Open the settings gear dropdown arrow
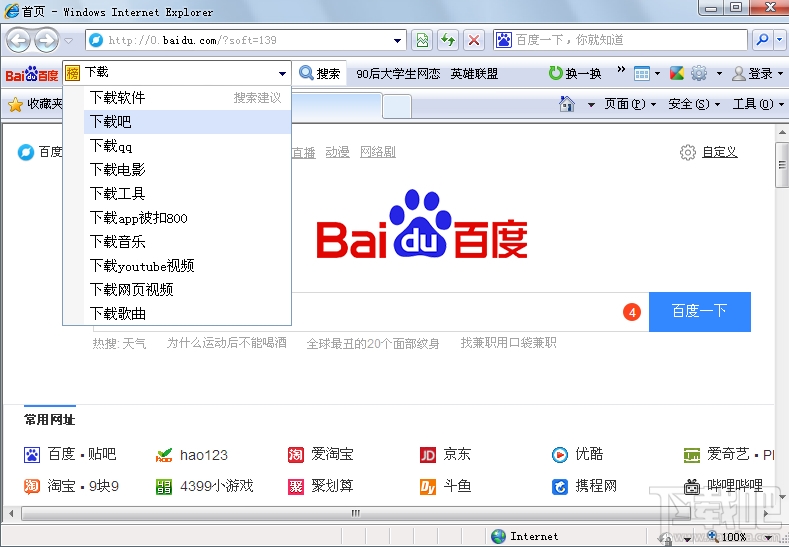 click(x=719, y=74)
